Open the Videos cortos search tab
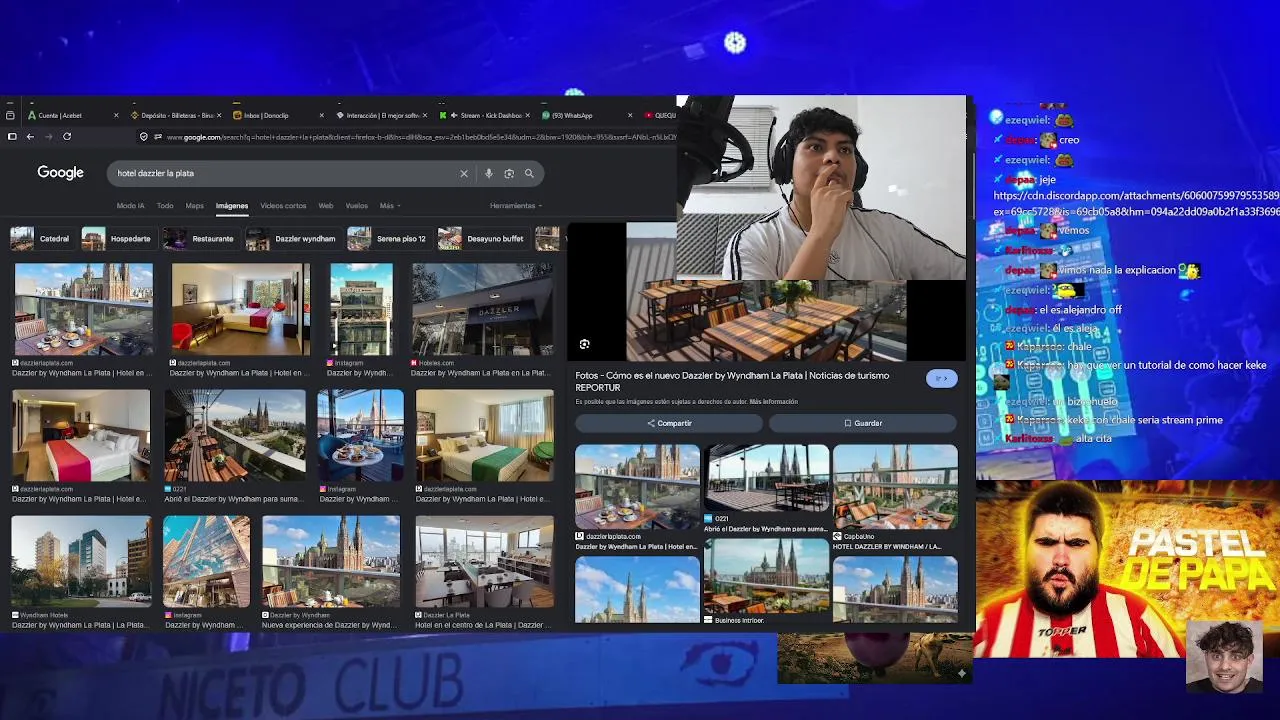This screenshot has height=720, width=1280. click(x=283, y=206)
